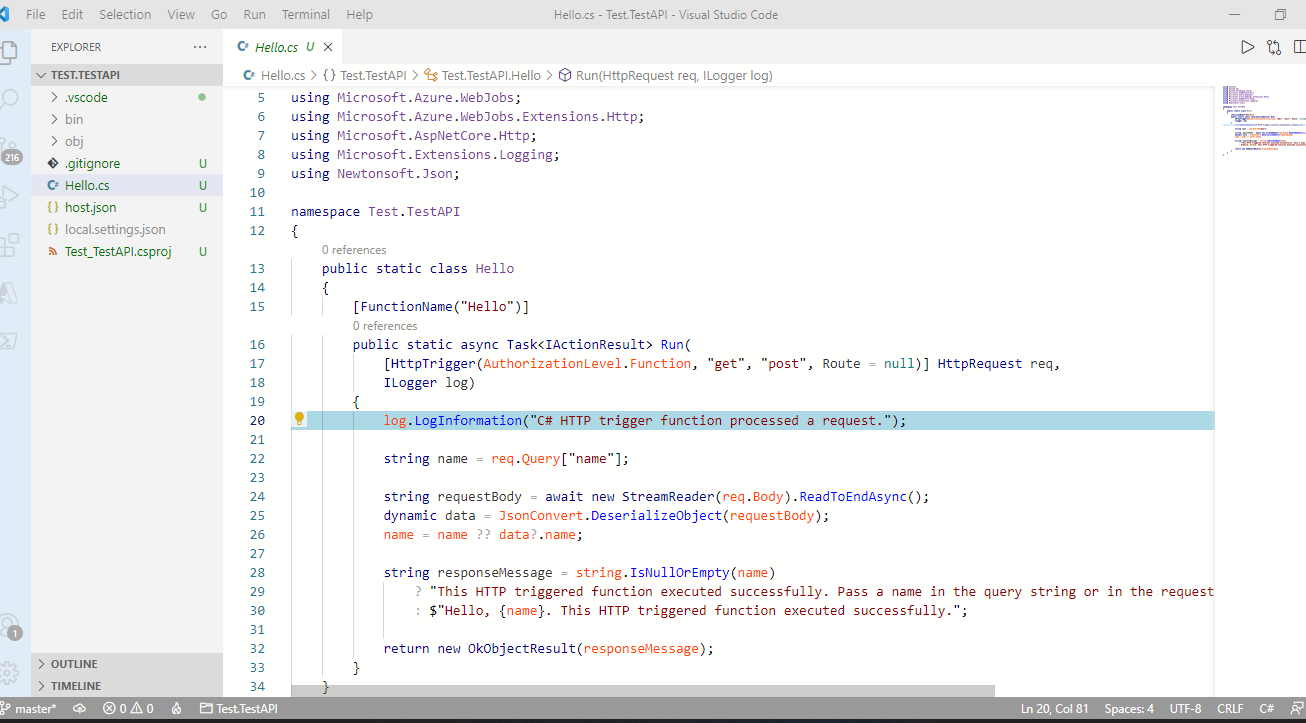Click line number 22 in the gutter

(x=257, y=458)
